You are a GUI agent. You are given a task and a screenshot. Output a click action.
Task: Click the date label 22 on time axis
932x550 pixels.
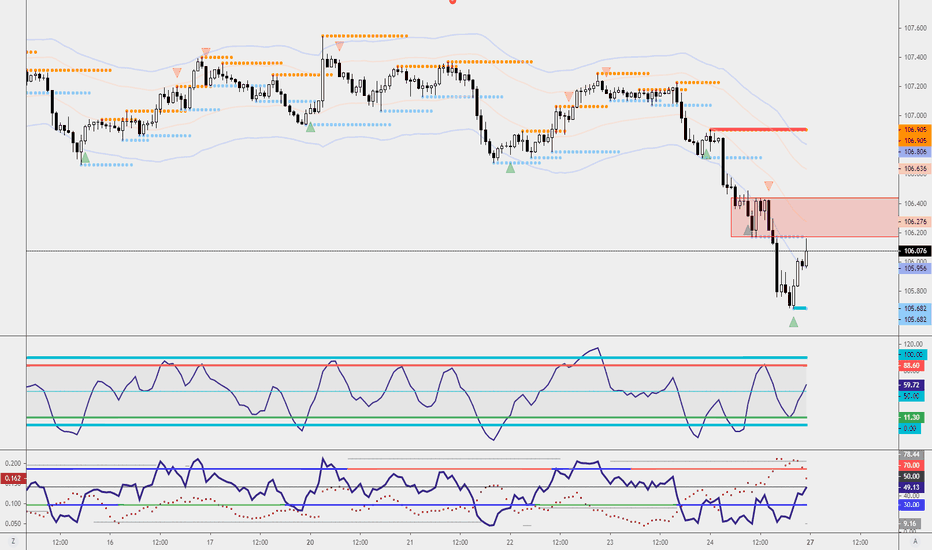pos(510,542)
